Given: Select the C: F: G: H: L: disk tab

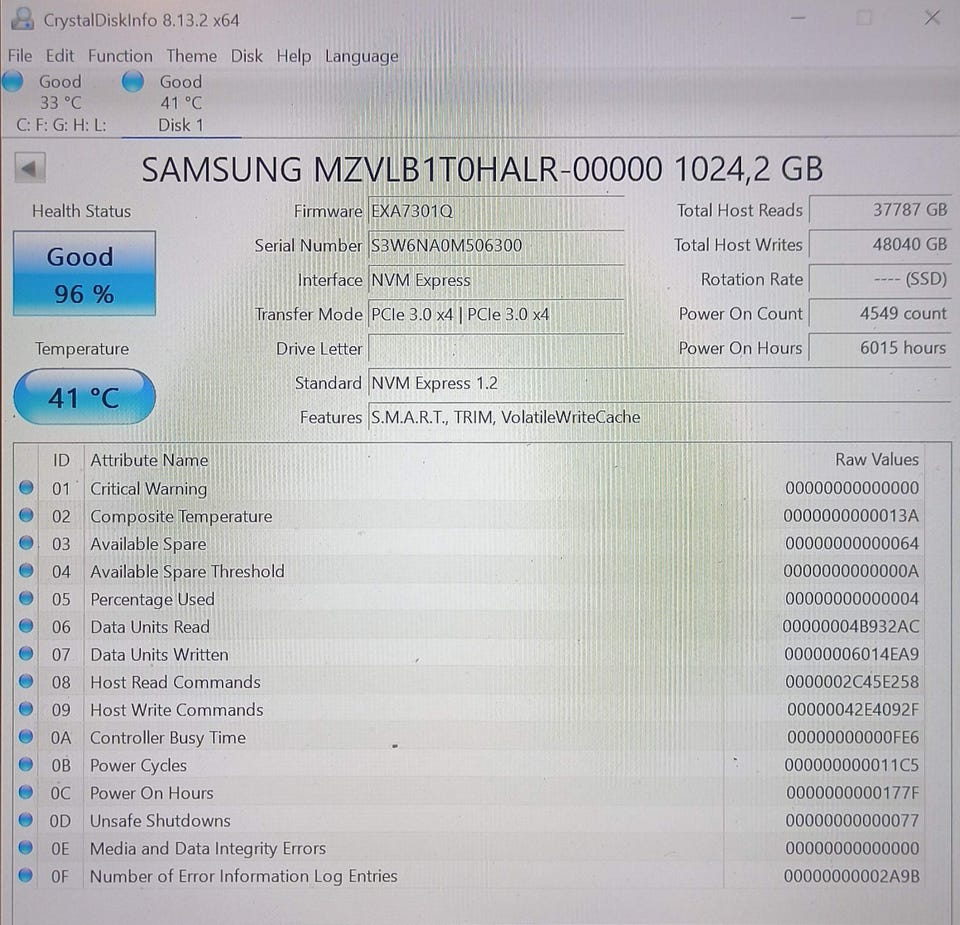Looking at the screenshot, I should [x=61, y=103].
